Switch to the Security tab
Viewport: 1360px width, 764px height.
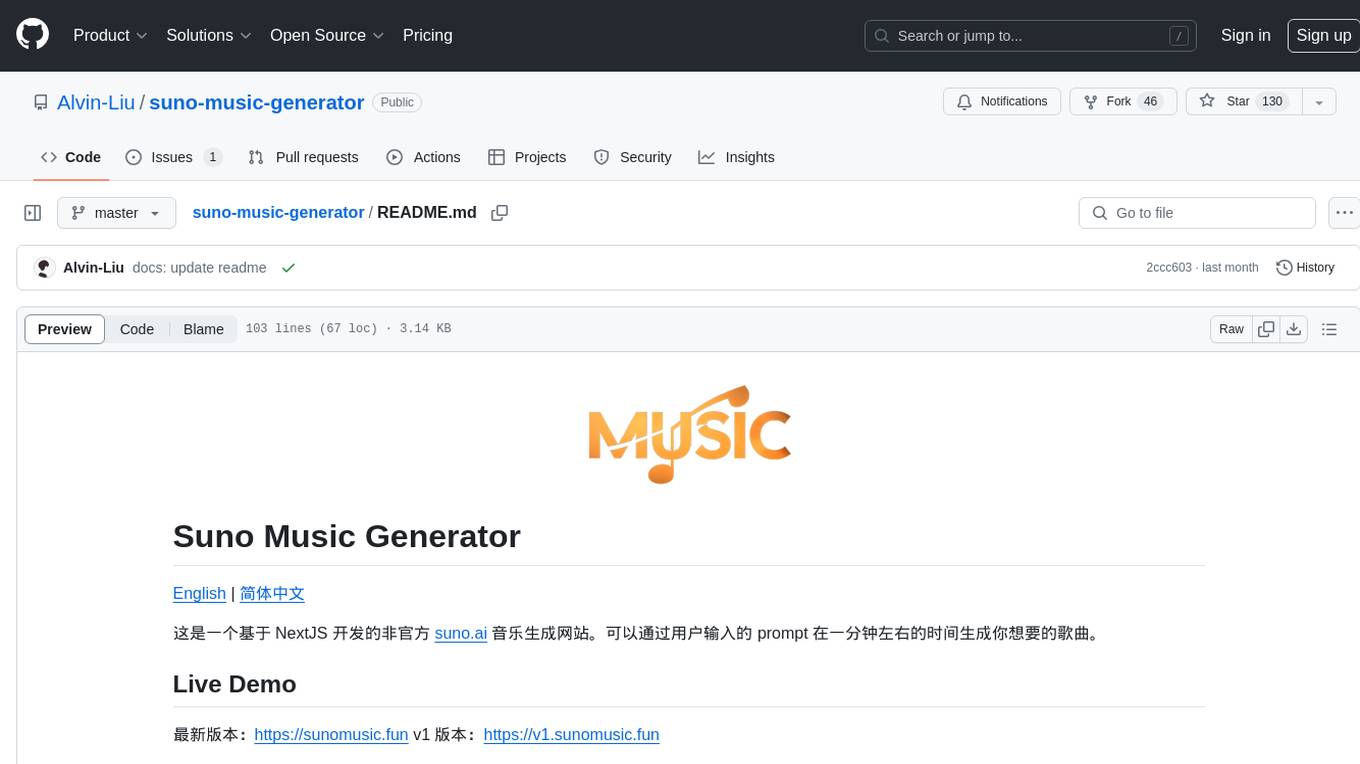[632, 157]
